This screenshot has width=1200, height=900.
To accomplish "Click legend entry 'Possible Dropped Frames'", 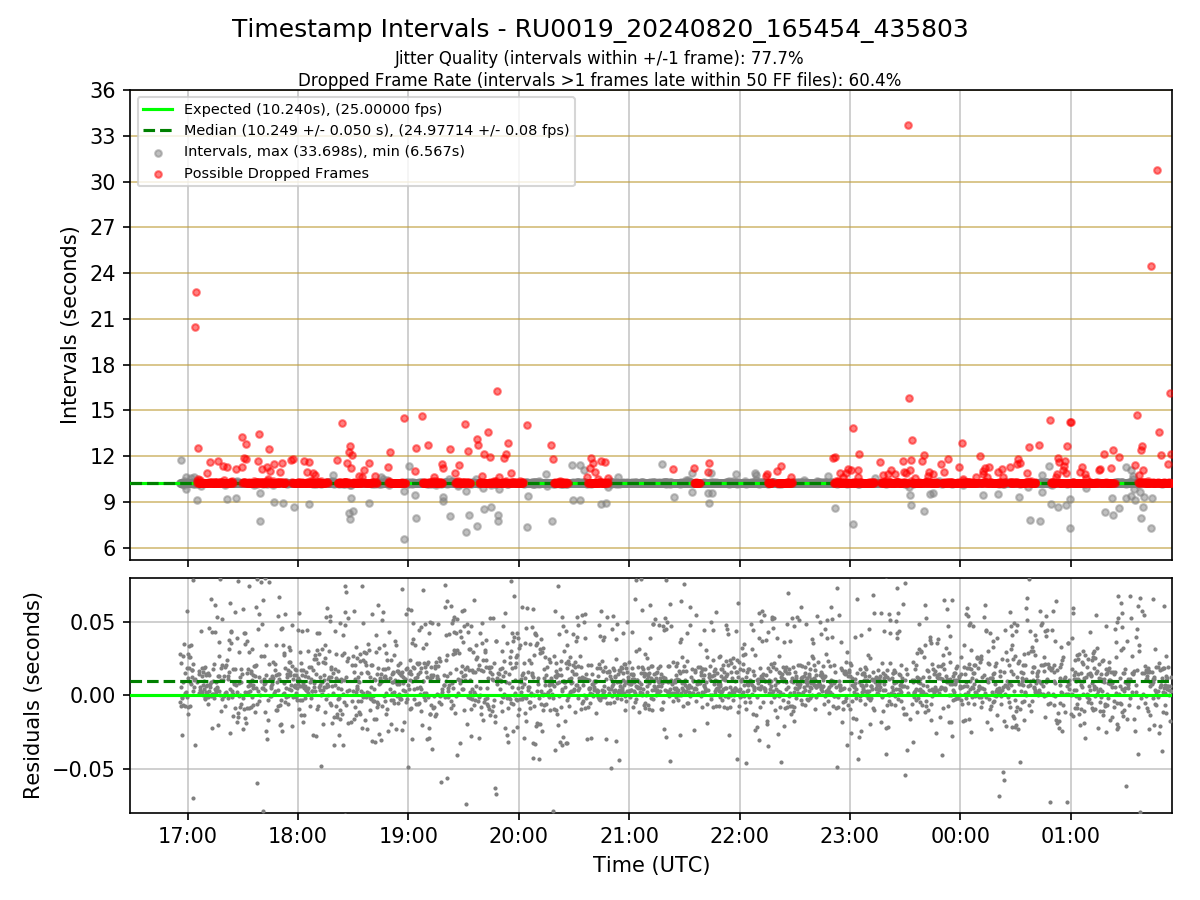I will point(277,173).
